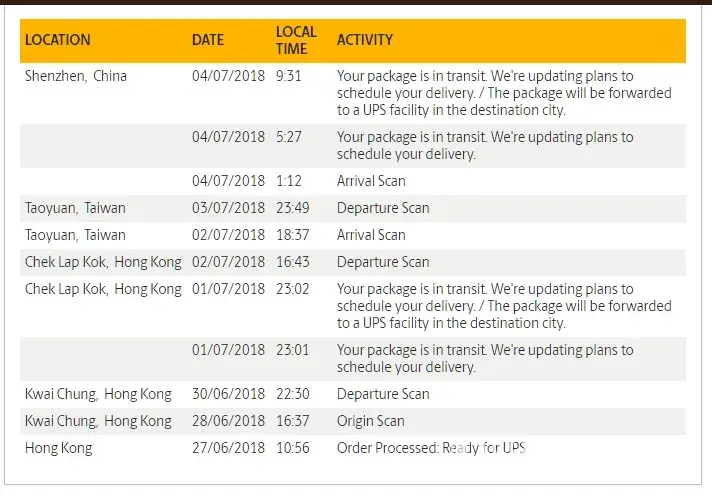This screenshot has height=501, width=712.
Task: Click the Order Processed: Ready for UPS entry
Action: [431, 448]
